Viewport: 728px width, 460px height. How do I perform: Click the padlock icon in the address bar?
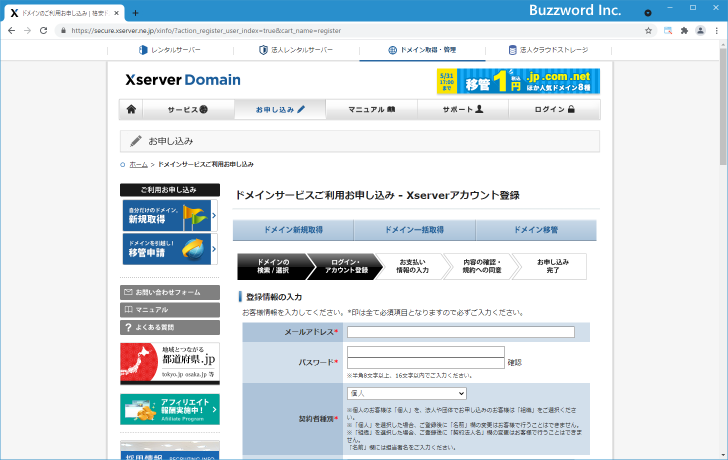click(63, 31)
